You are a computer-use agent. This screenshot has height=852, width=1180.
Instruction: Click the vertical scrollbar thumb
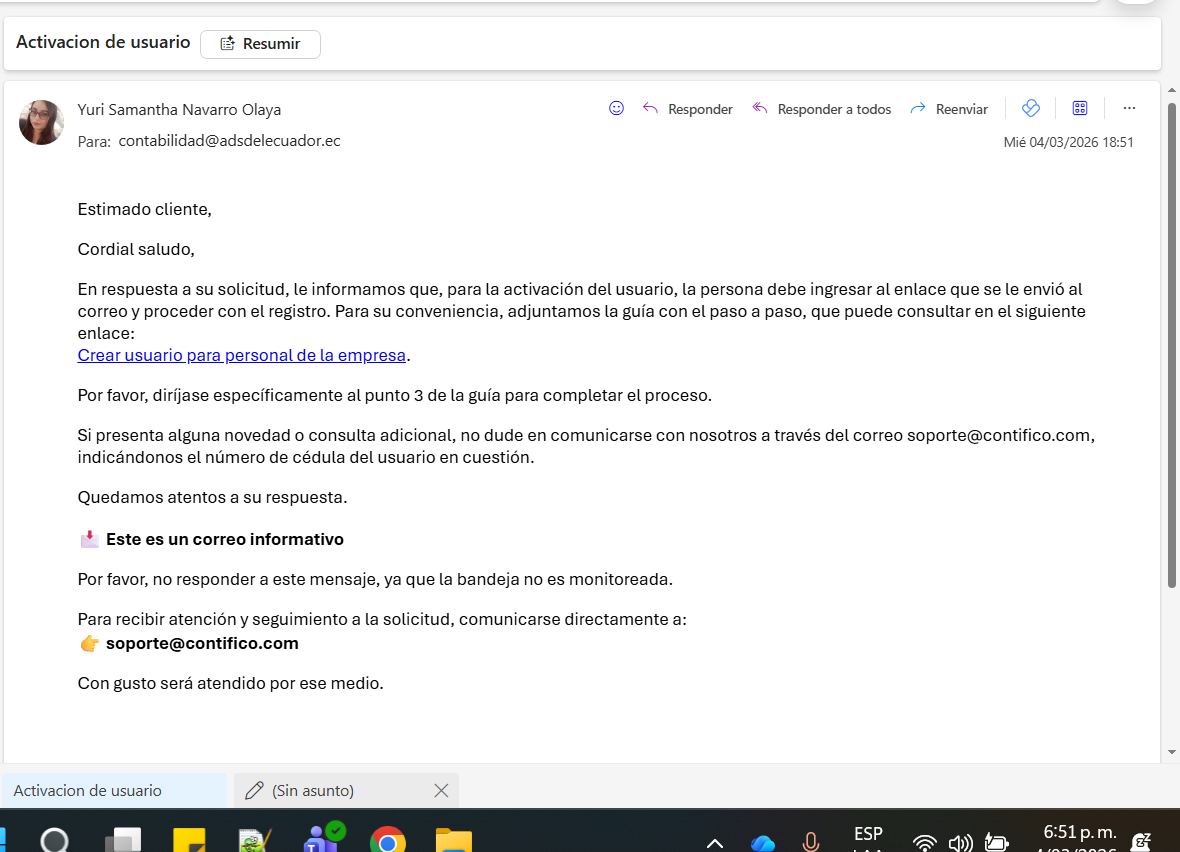pyautogui.click(x=1172, y=345)
